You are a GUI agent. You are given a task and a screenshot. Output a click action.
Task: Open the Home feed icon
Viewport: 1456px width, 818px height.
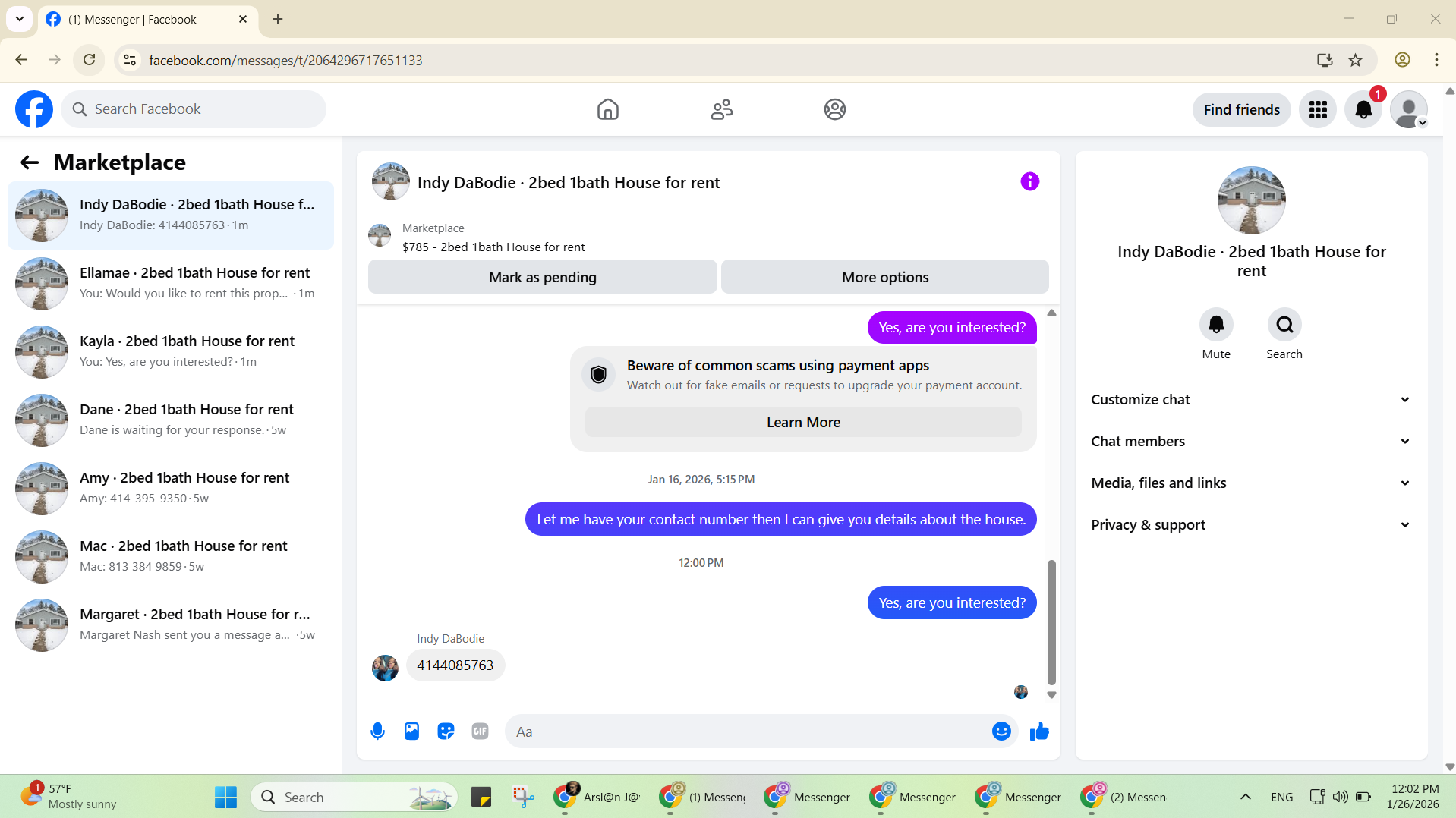click(607, 109)
